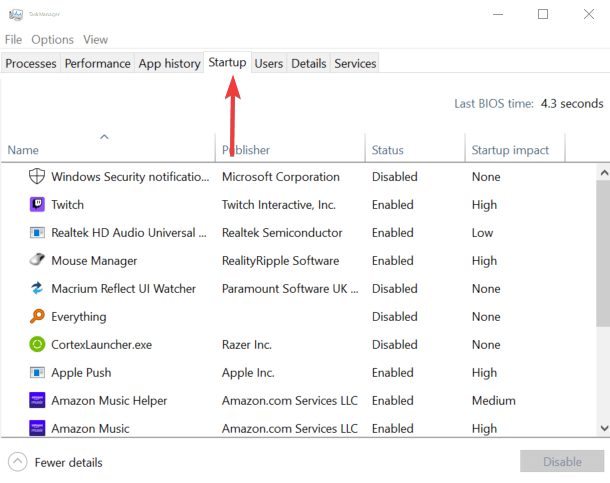
Task: Sort list by Startup impact column
Action: click(515, 147)
